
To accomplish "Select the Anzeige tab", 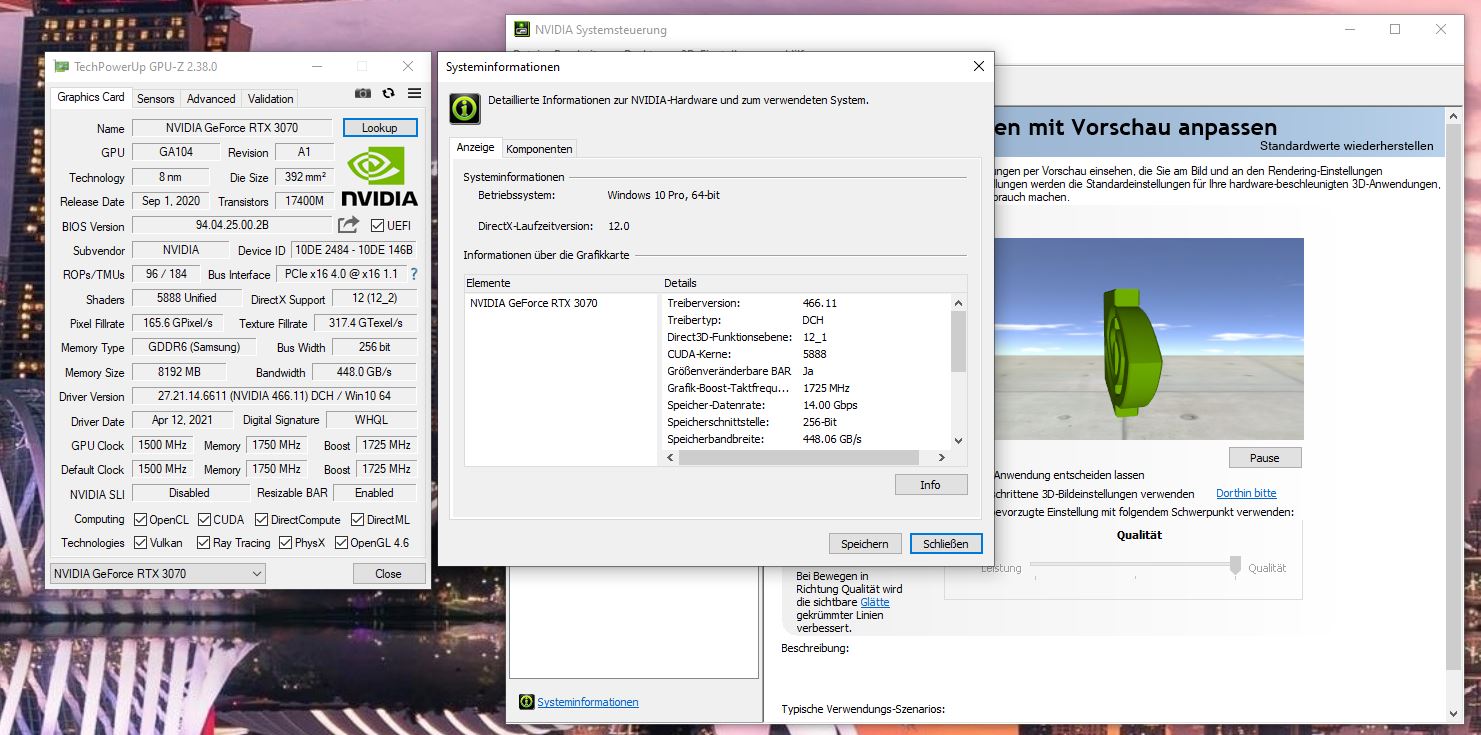I will 475,147.
